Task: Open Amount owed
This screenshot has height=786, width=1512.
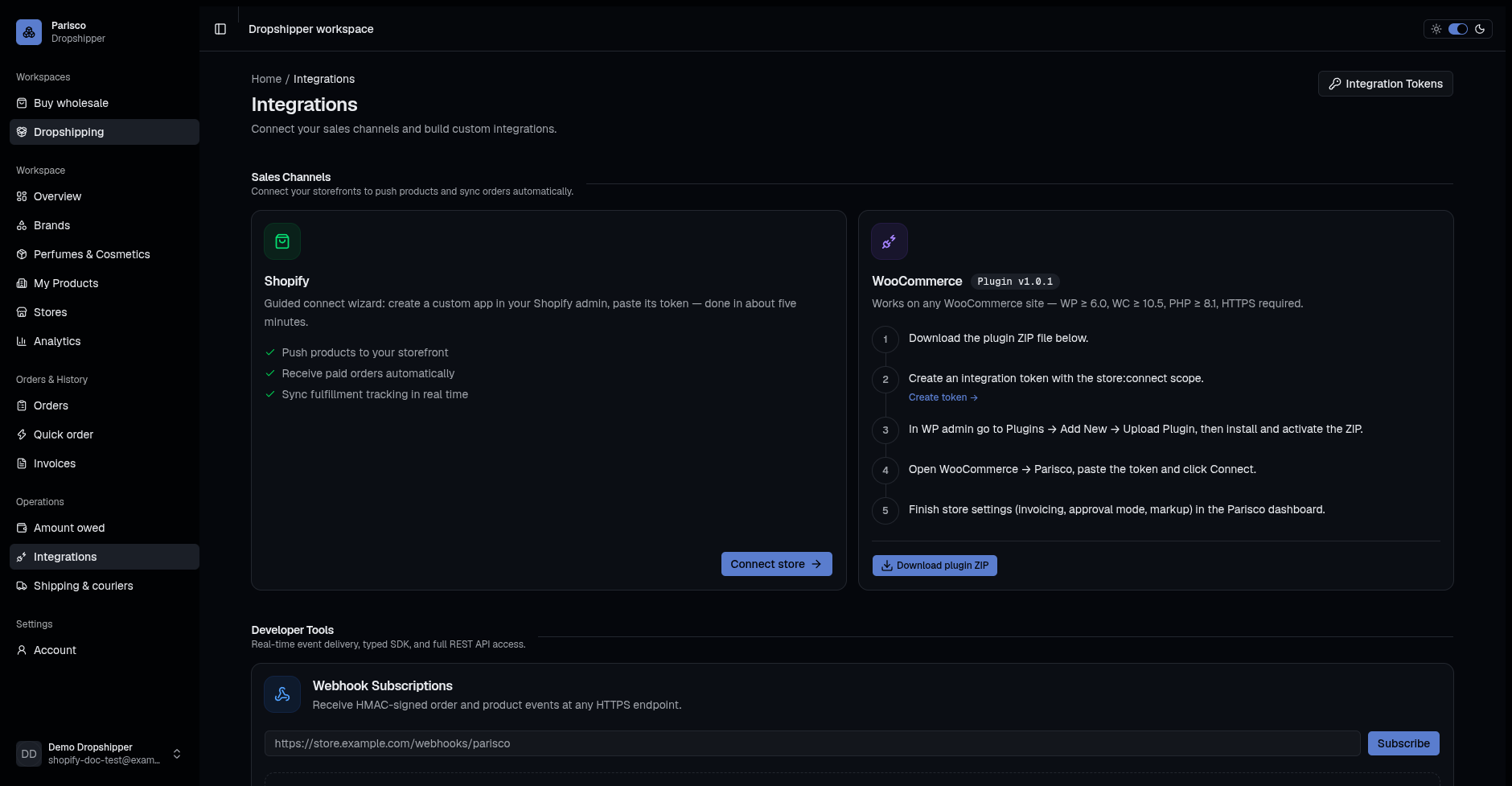Action: tap(105, 528)
